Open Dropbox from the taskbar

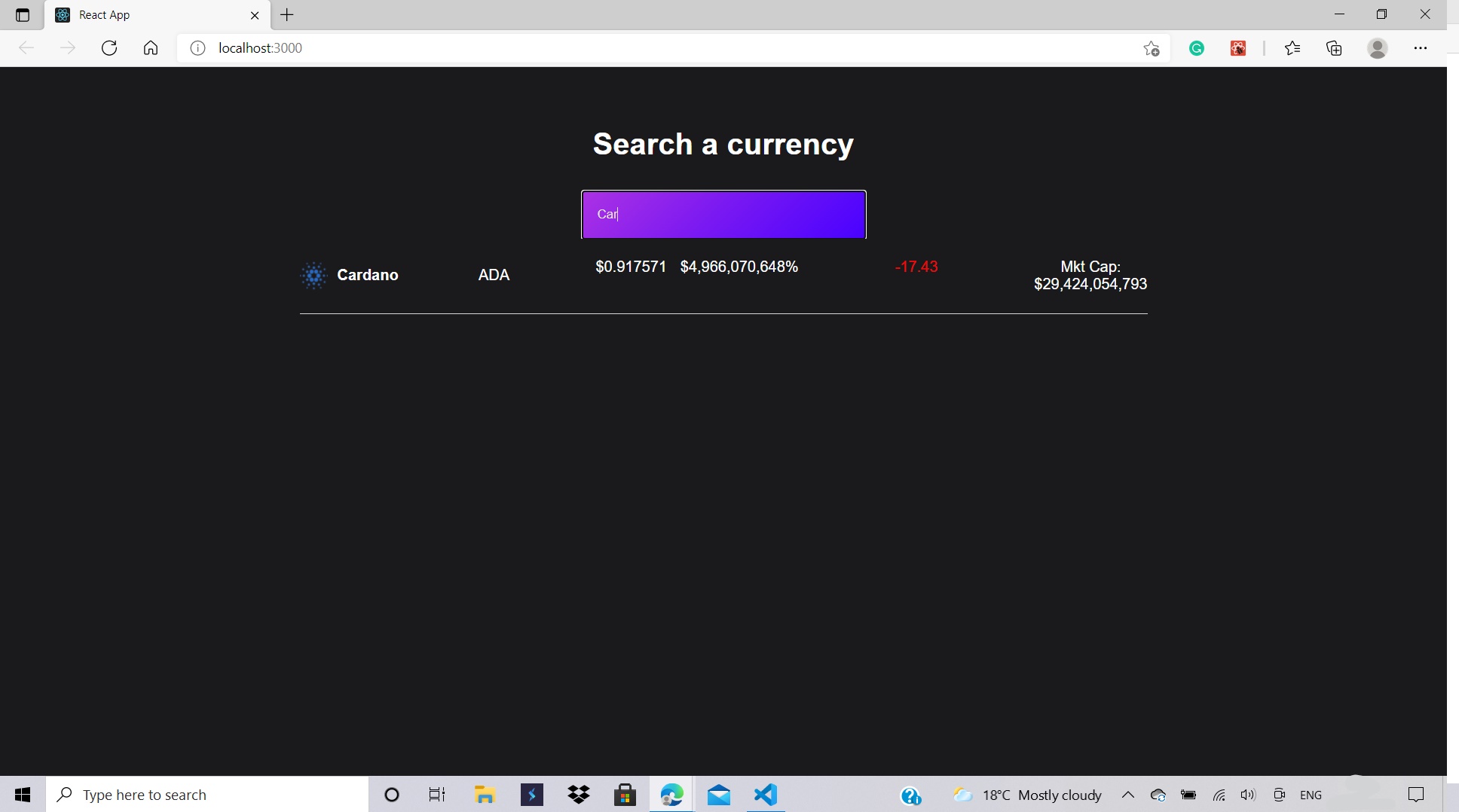coord(578,795)
